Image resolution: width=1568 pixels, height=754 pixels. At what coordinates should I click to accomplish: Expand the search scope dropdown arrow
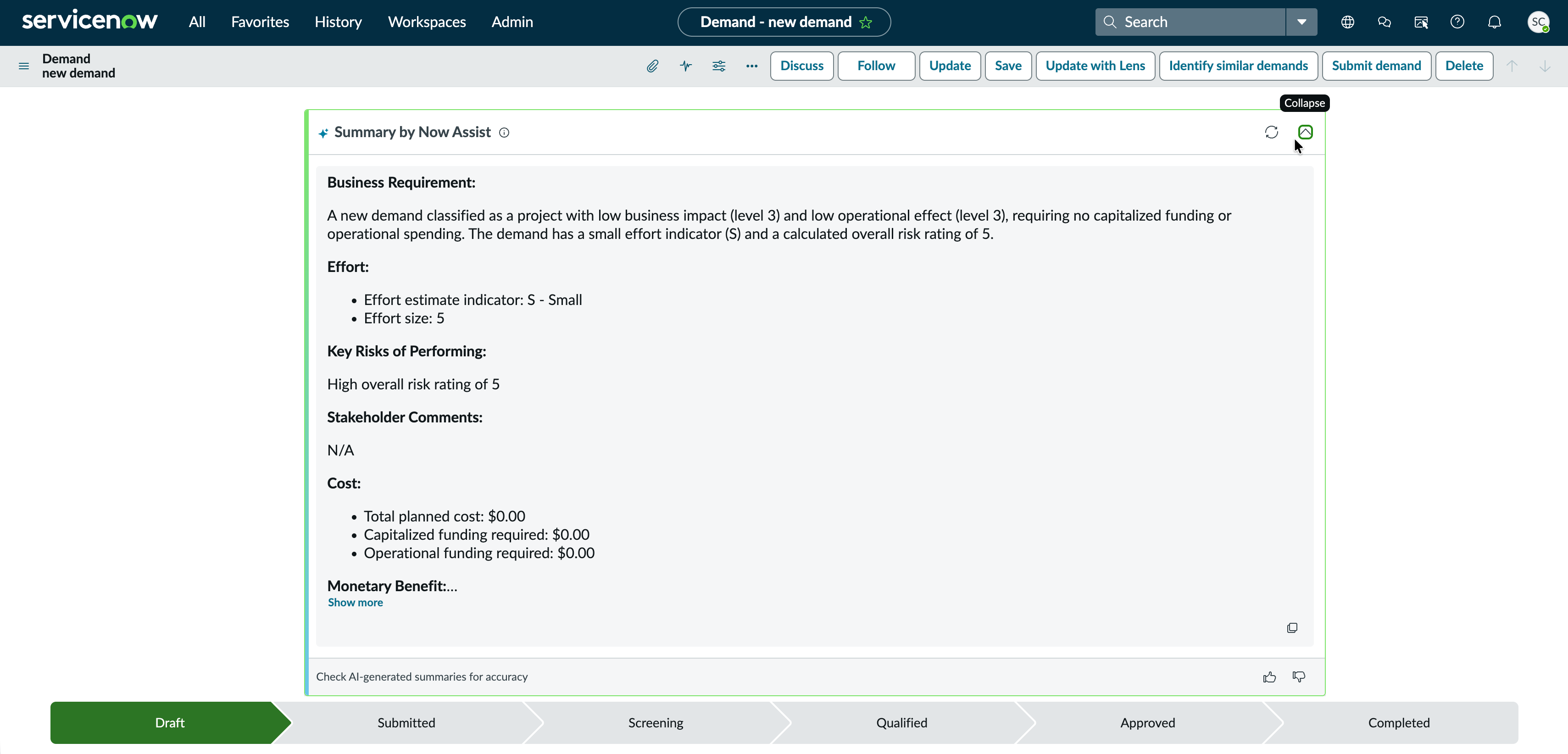click(x=1301, y=22)
